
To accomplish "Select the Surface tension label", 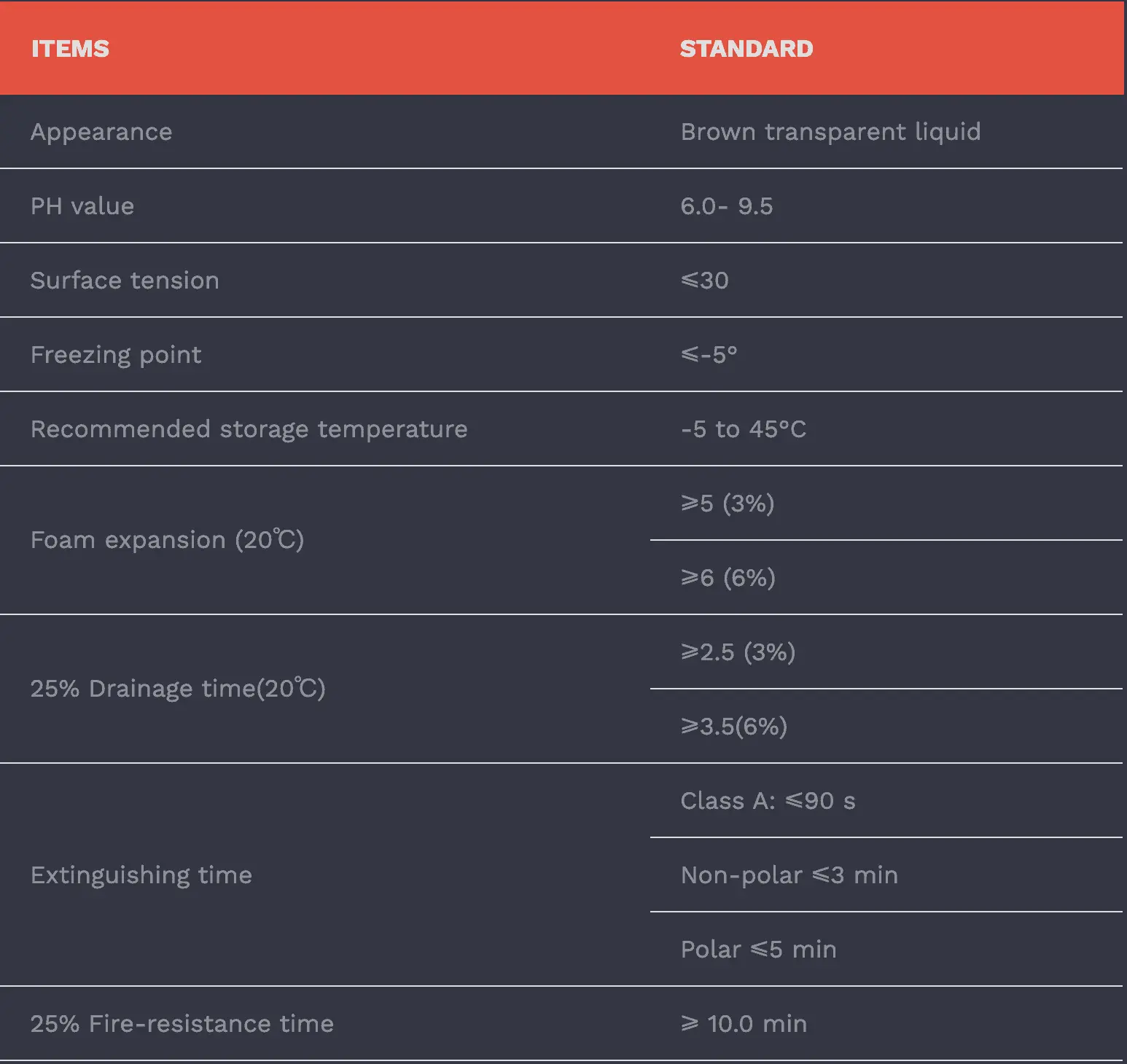I will pos(125,281).
